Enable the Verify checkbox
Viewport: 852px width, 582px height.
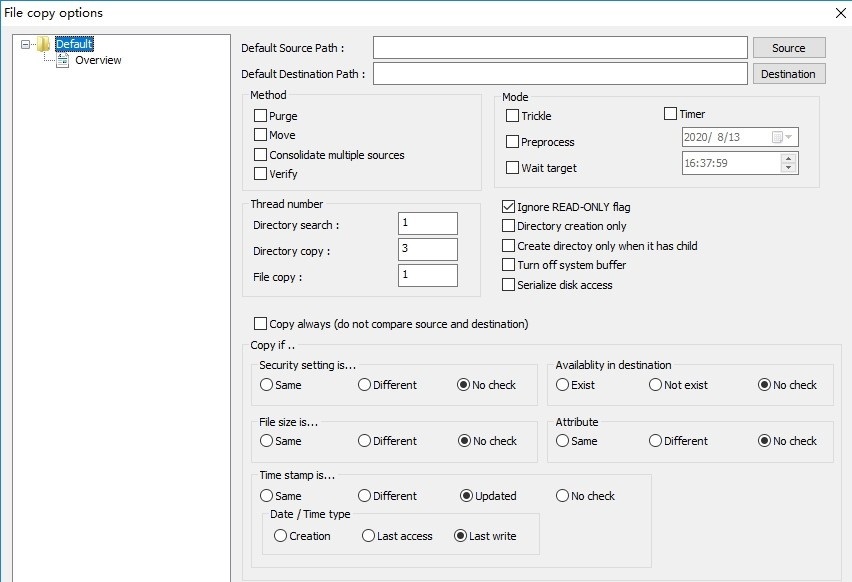click(260, 174)
